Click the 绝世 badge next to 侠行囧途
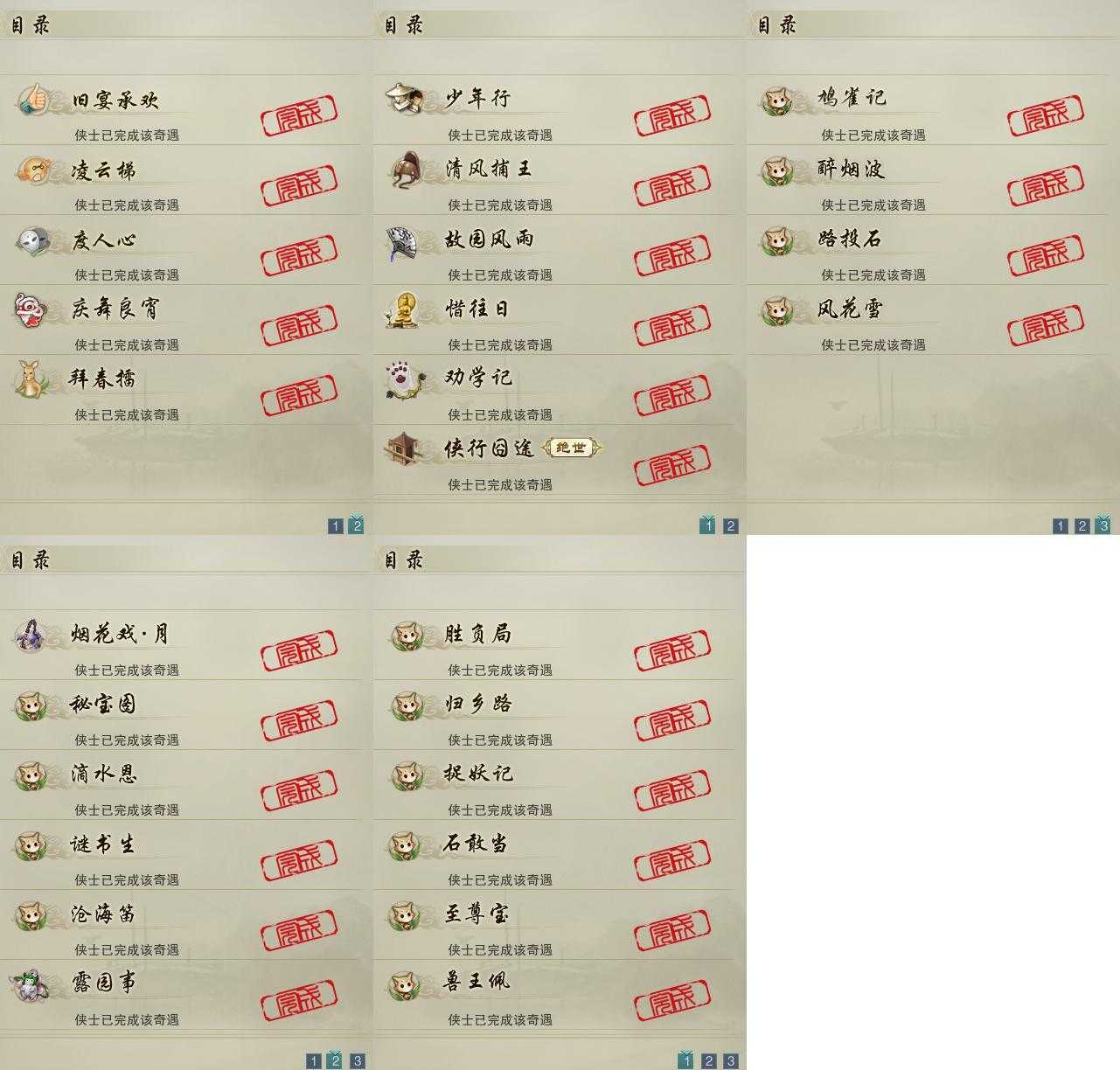The image size is (1120, 1070). pyautogui.click(x=573, y=448)
